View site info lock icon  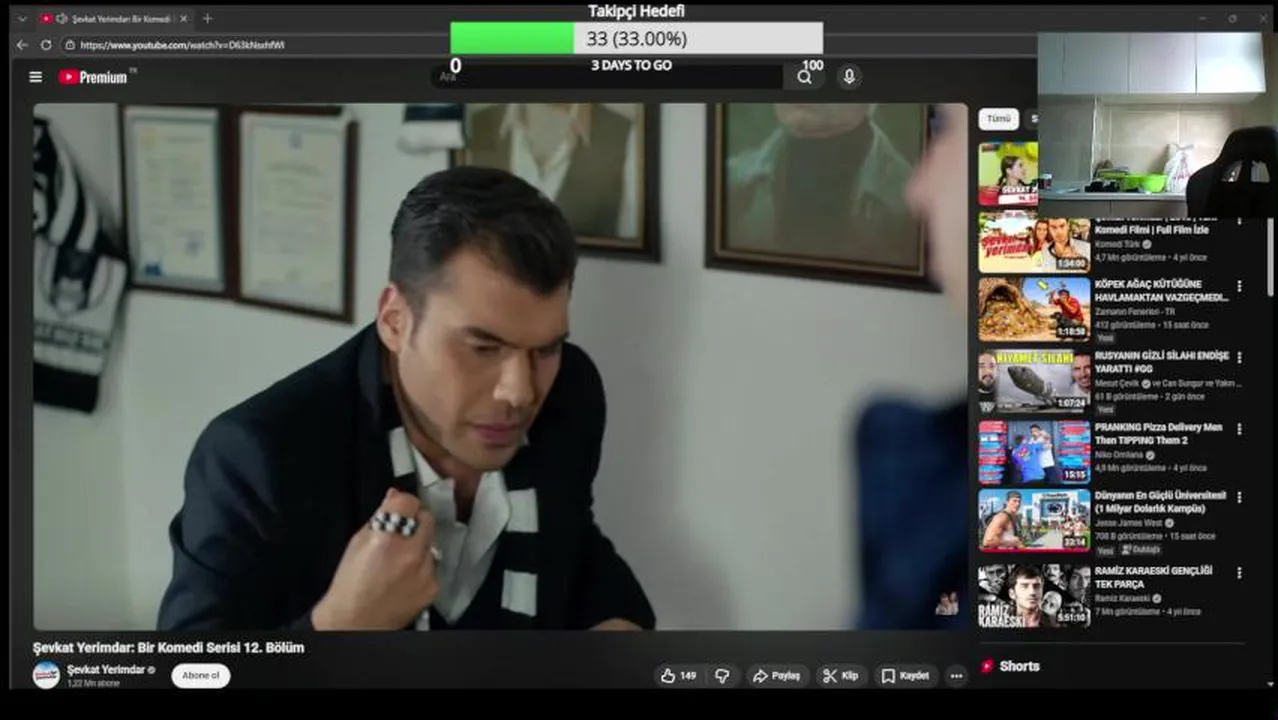(70, 45)
